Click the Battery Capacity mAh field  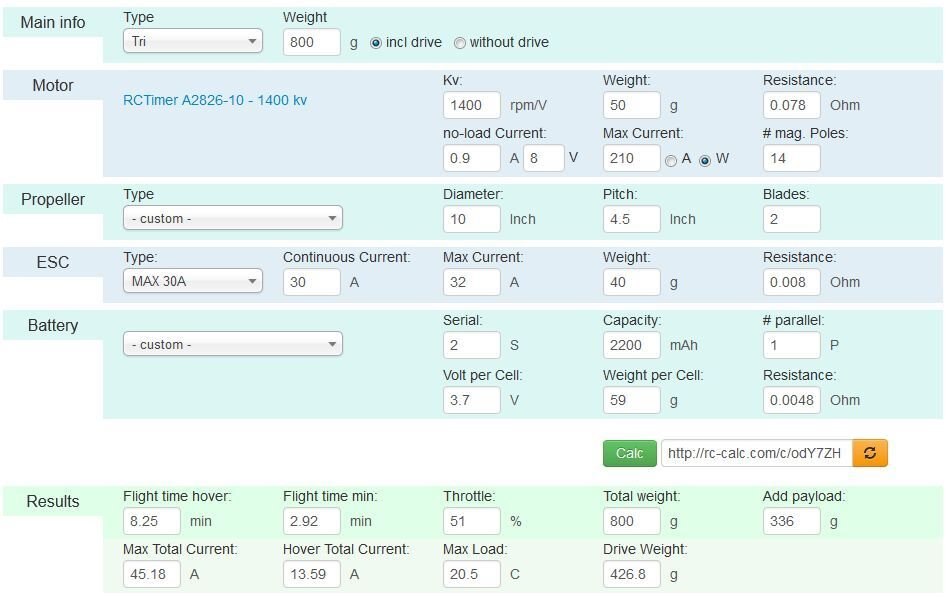tap(631, 345)
